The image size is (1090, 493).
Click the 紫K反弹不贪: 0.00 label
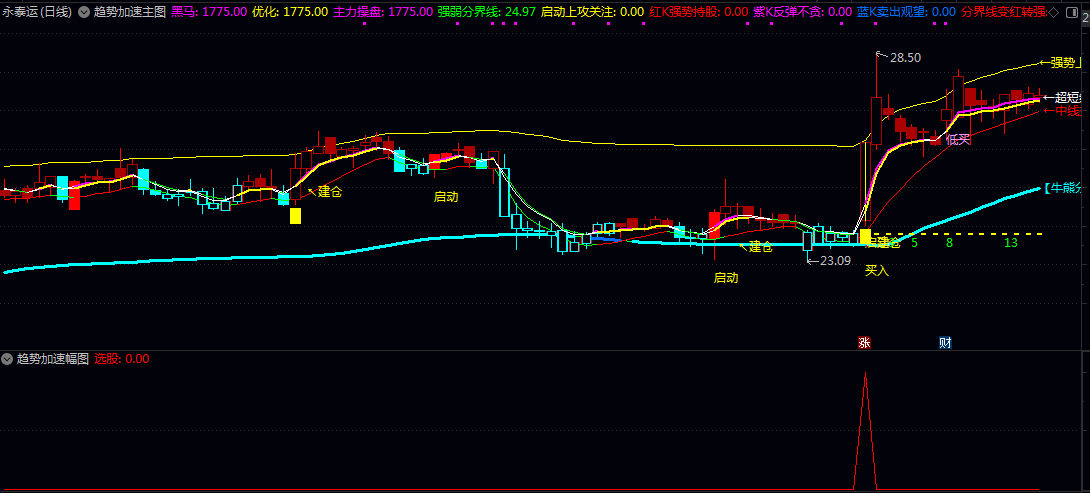[x=802, y=12]
